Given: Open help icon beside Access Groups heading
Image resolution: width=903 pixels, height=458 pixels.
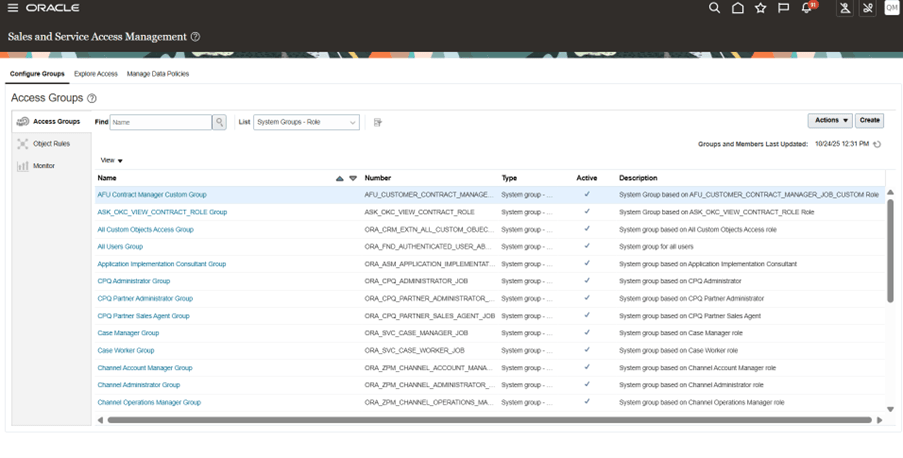Looking at the screenshot, I should pyautogui.click(x=92, y=99).
